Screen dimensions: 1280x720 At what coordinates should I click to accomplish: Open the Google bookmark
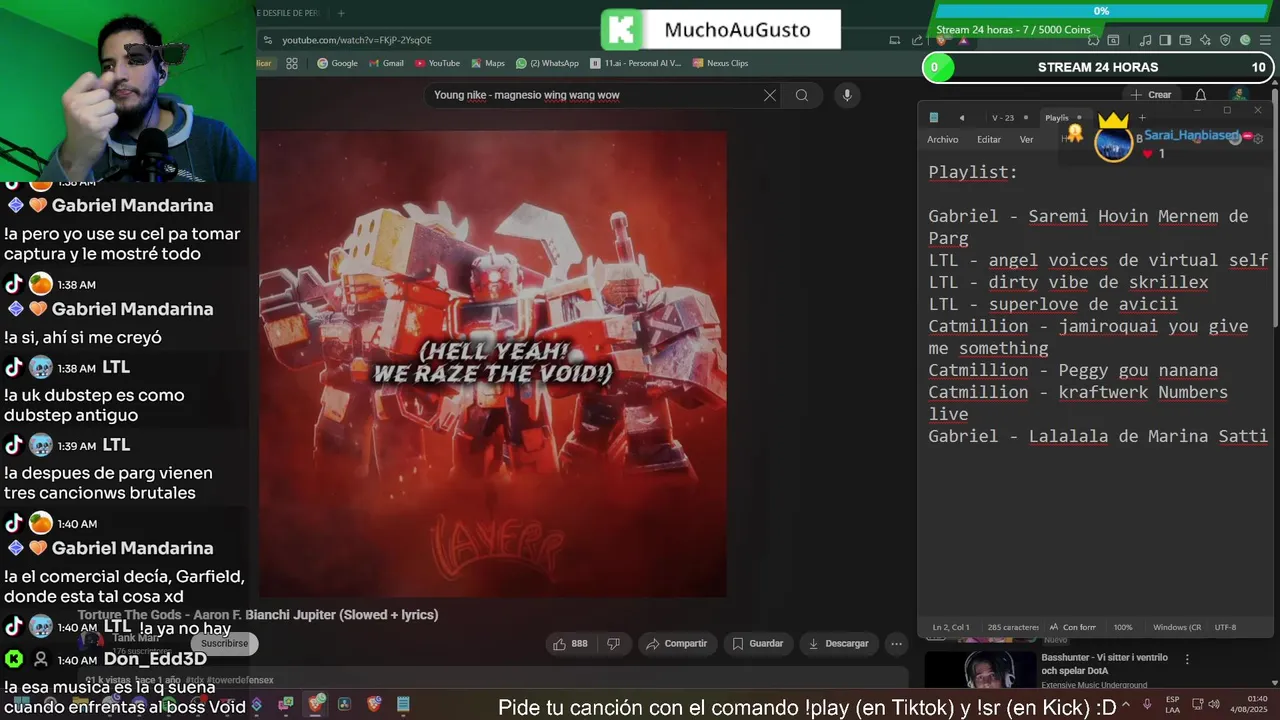coord(337,63)
